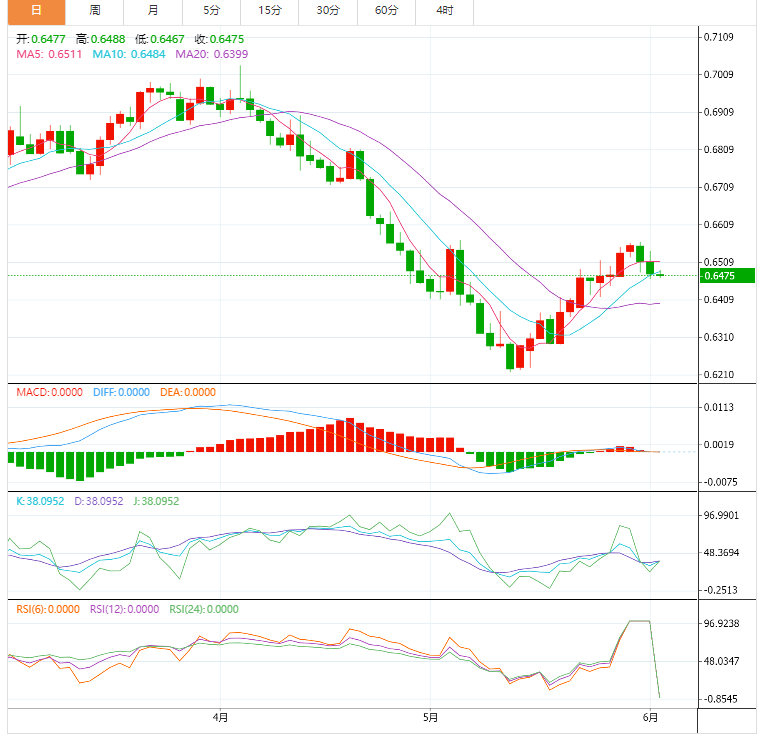Screen dimensions: 766x745
Task: Click the 高:0.6488 high price value
Action: 101,39
